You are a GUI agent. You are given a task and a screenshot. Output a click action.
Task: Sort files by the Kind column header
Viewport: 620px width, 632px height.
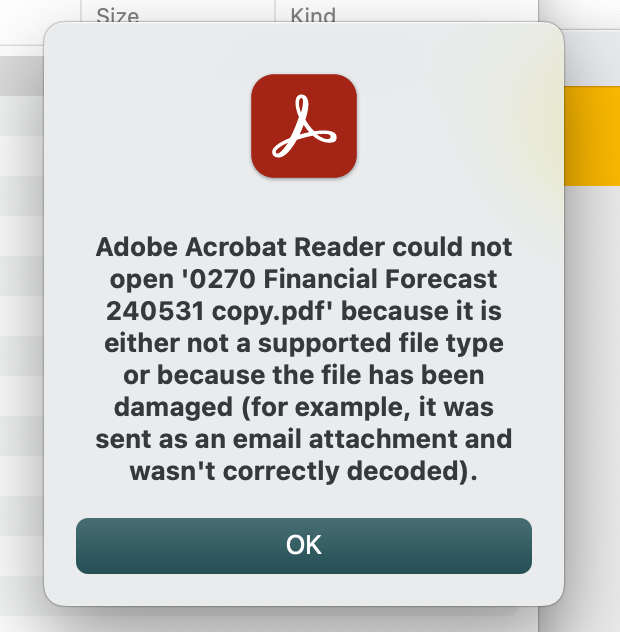[313, 16]
